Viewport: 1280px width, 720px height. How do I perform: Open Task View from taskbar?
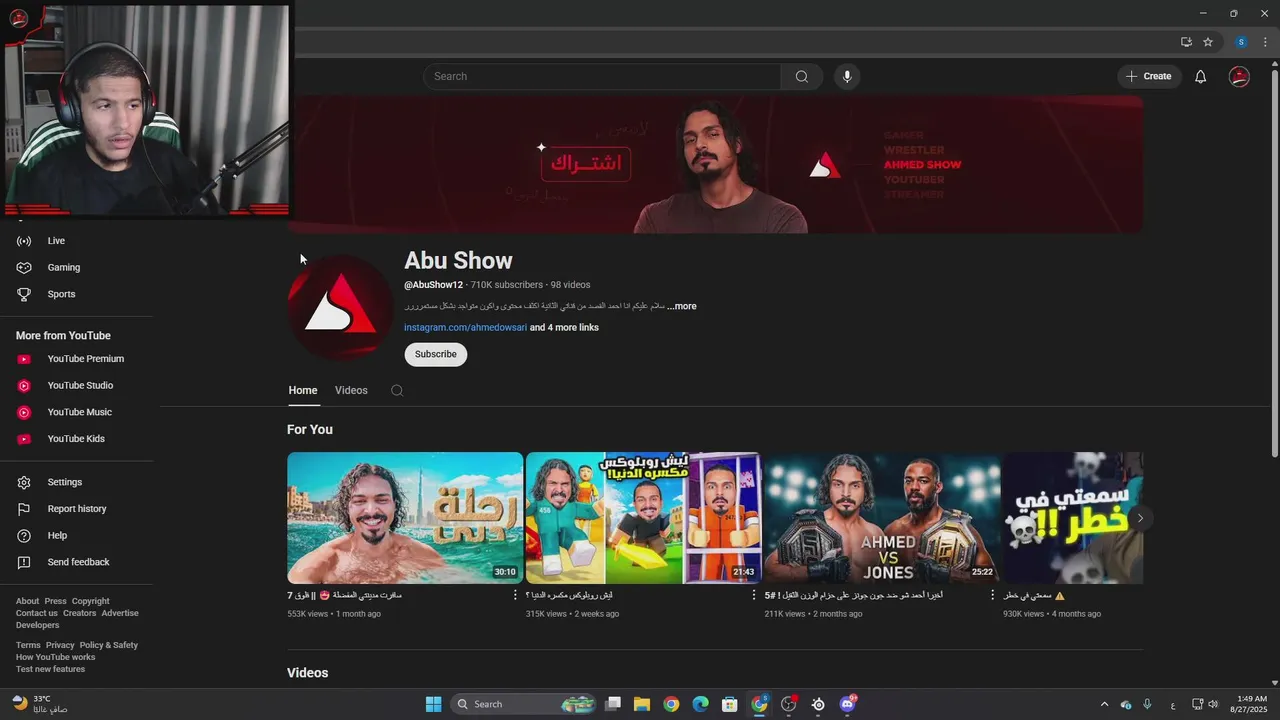pos(613,704)
